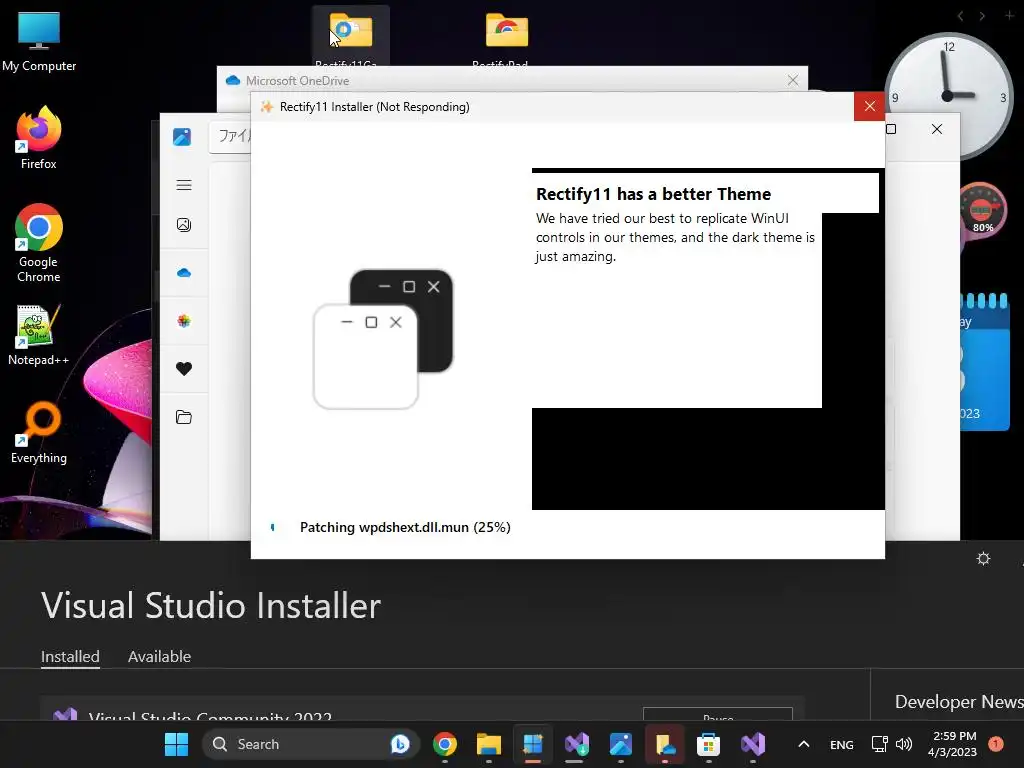Open the notification badge in the tray
The width and height of the screenshot is (1024, 768).
coord(996,744)
